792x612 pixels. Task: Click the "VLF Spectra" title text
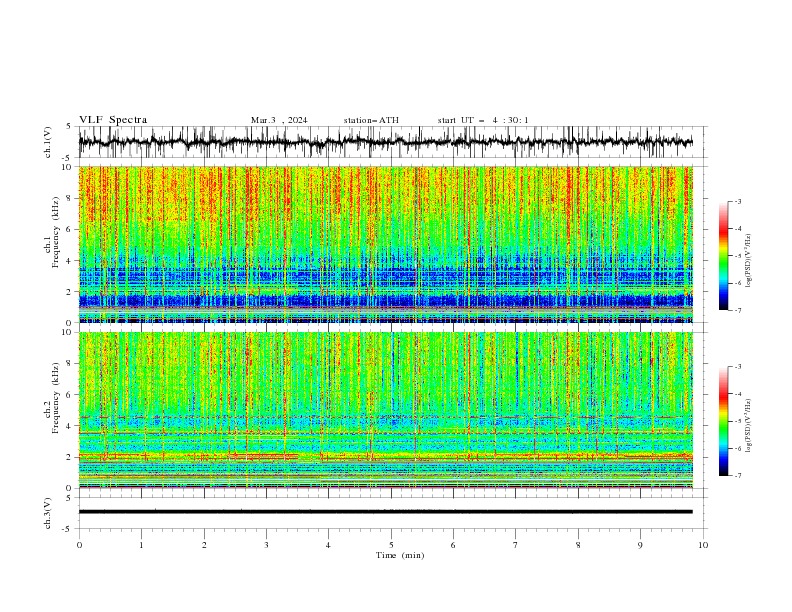pyautogui.click(x=113, y=120)
